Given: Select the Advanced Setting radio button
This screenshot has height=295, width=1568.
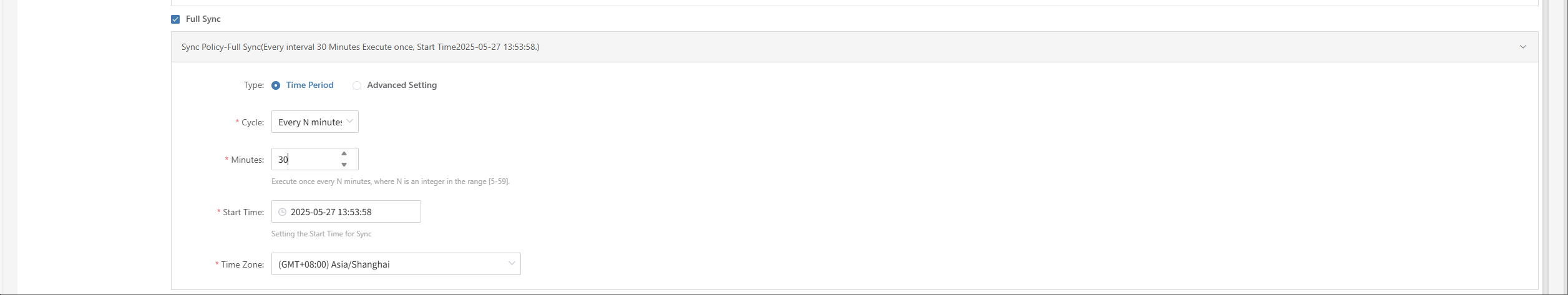Looking at the screenshot, I should tap(357, 85).
